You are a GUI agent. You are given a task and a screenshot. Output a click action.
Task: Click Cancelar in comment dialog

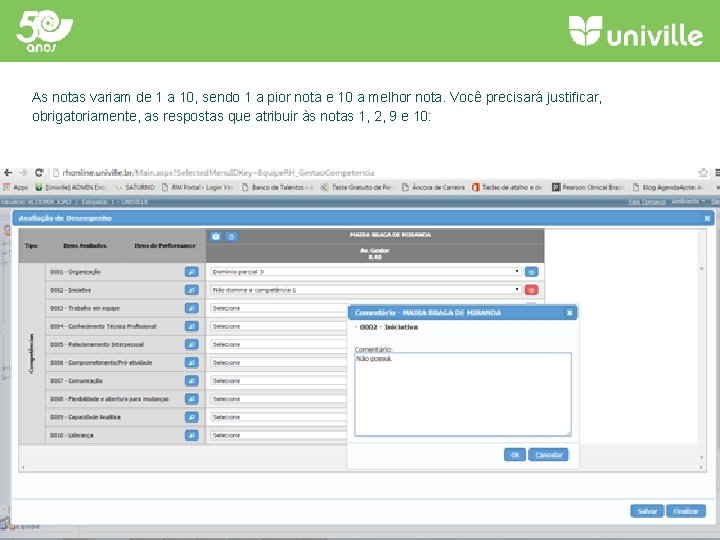pos(548,455)
